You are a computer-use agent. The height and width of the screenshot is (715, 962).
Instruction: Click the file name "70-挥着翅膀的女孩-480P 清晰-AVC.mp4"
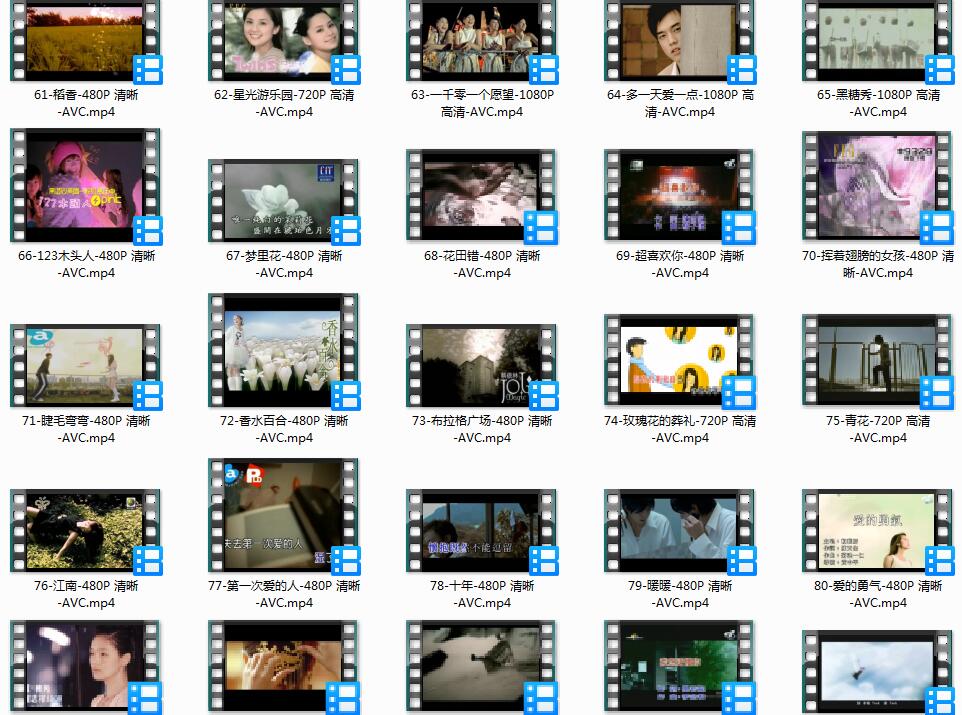point(879,264)
